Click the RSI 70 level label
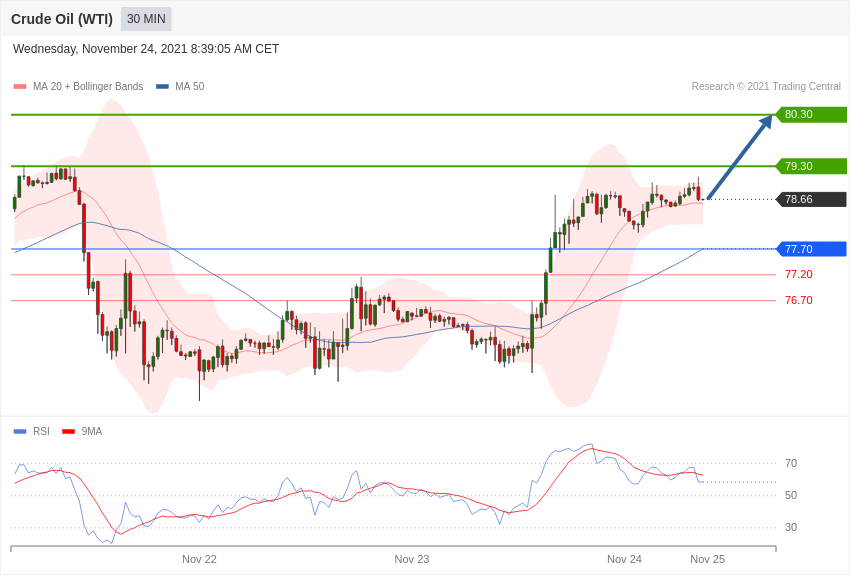The height and width of the screenshot is (576, 850). (791, 463)
